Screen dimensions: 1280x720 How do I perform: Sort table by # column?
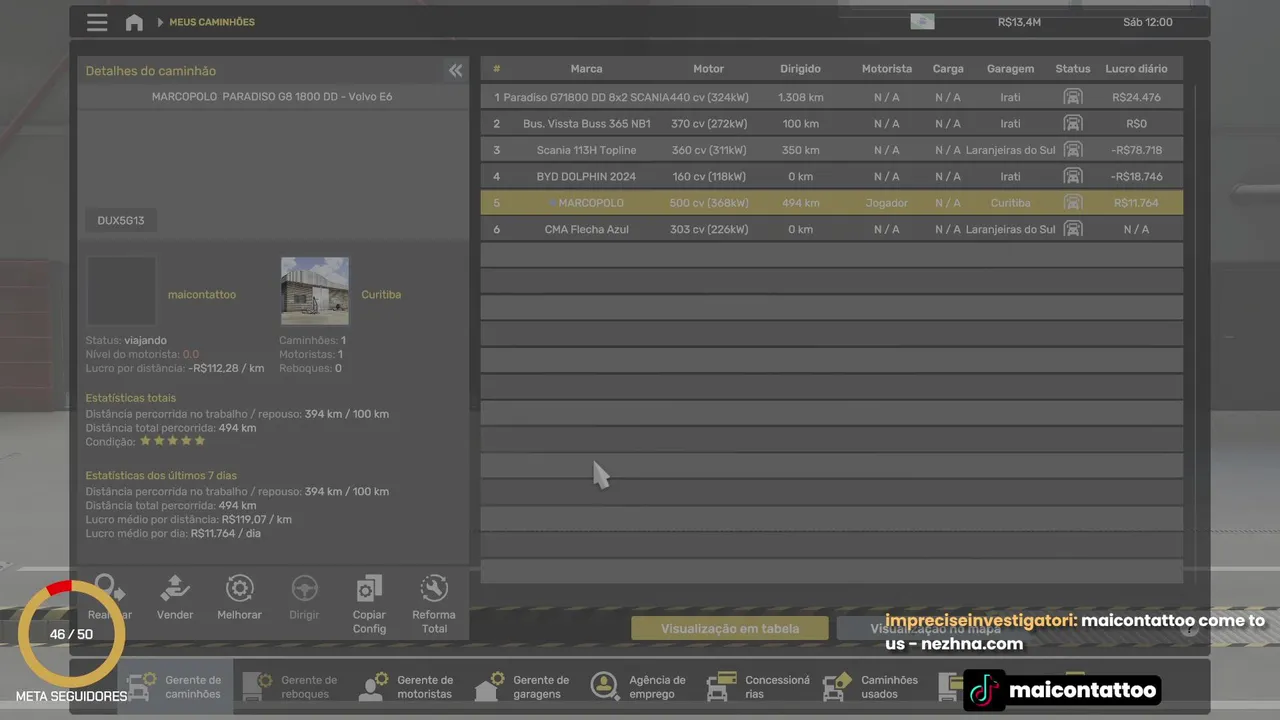click(x=496, y=69)
